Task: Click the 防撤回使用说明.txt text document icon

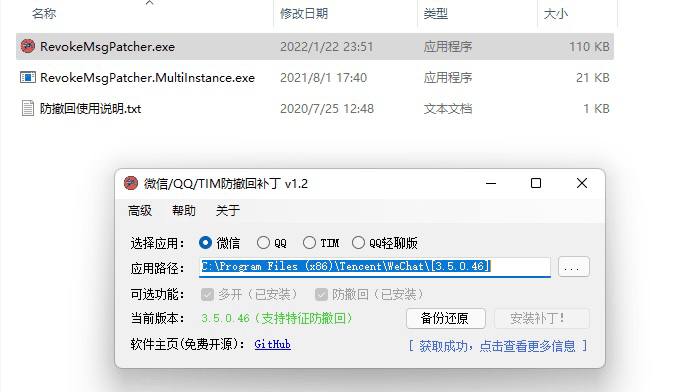Action: [28, 108]
